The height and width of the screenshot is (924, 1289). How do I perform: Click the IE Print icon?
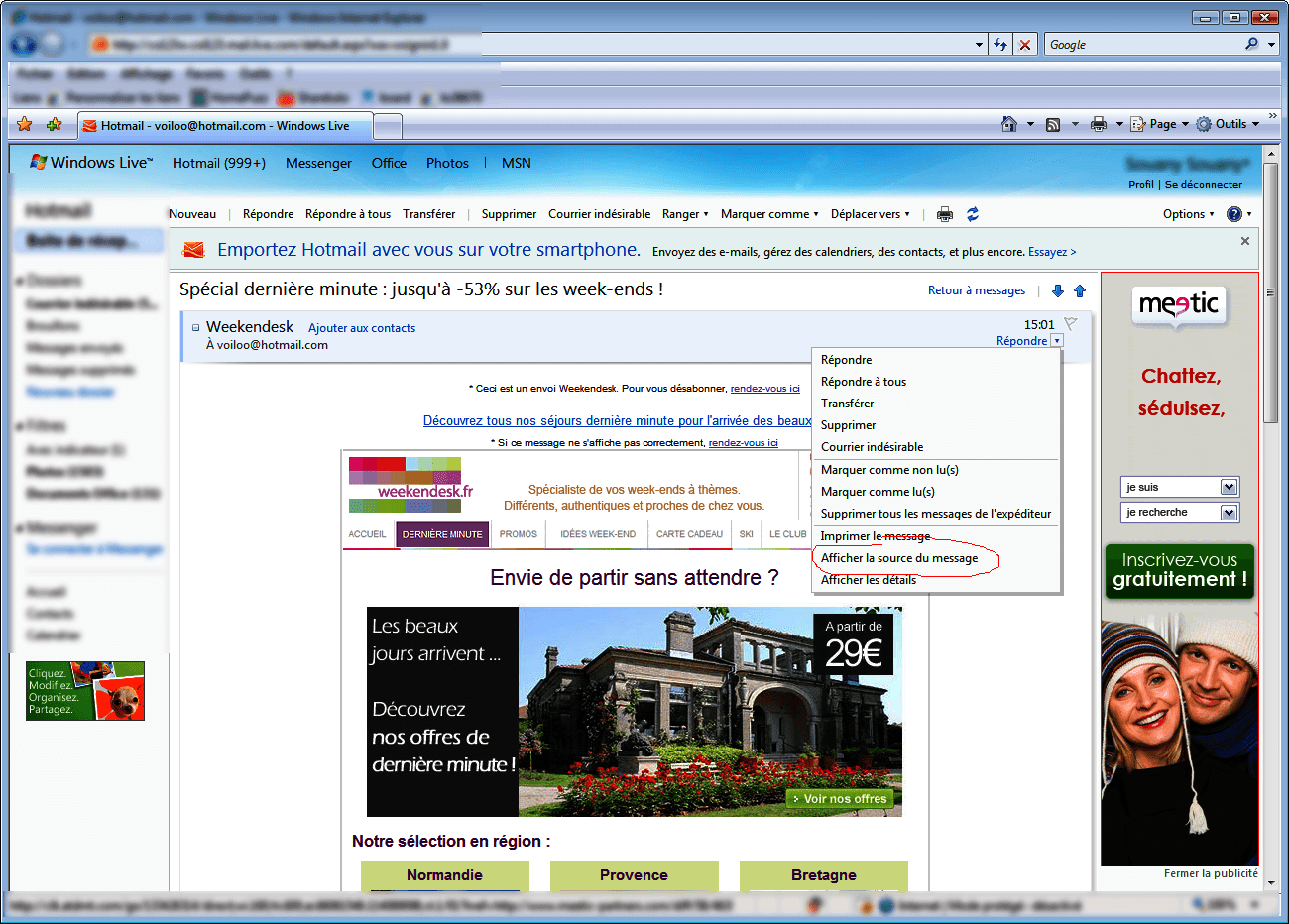1098,124
